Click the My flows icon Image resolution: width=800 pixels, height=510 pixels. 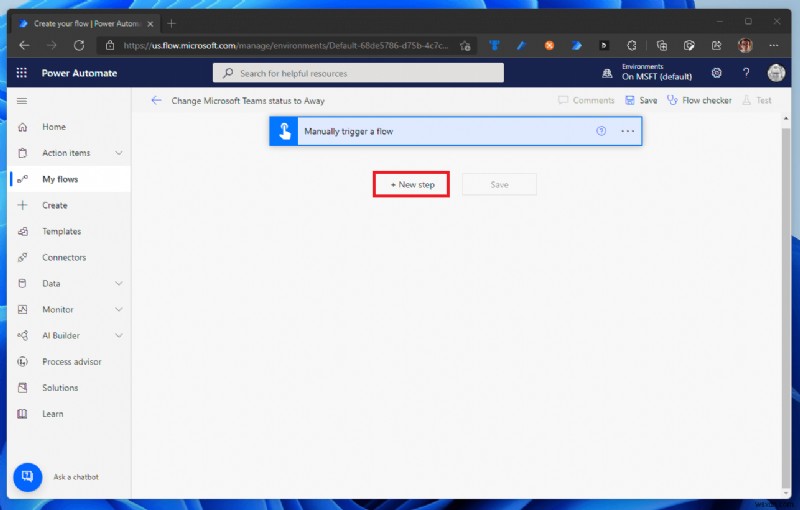tap(22, 179)
